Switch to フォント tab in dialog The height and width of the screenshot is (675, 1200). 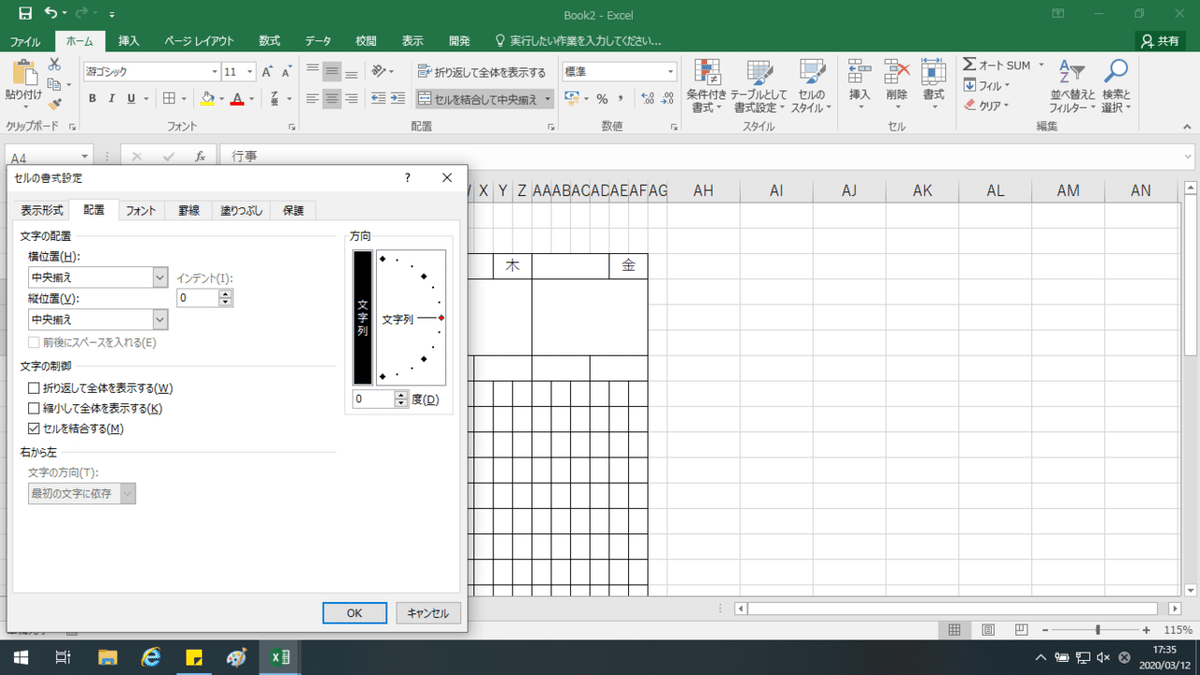point(141,210)
